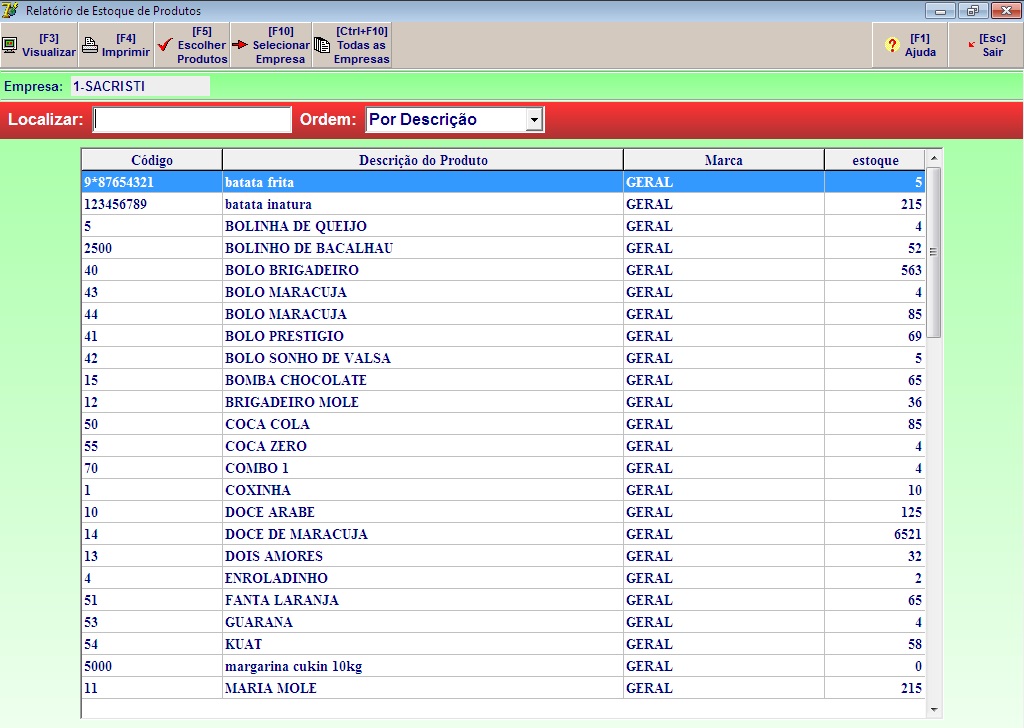The height and width of the screenshot is (728, 1024).
Task: Click the Sair red arrow icon
Action: [969, 45]
